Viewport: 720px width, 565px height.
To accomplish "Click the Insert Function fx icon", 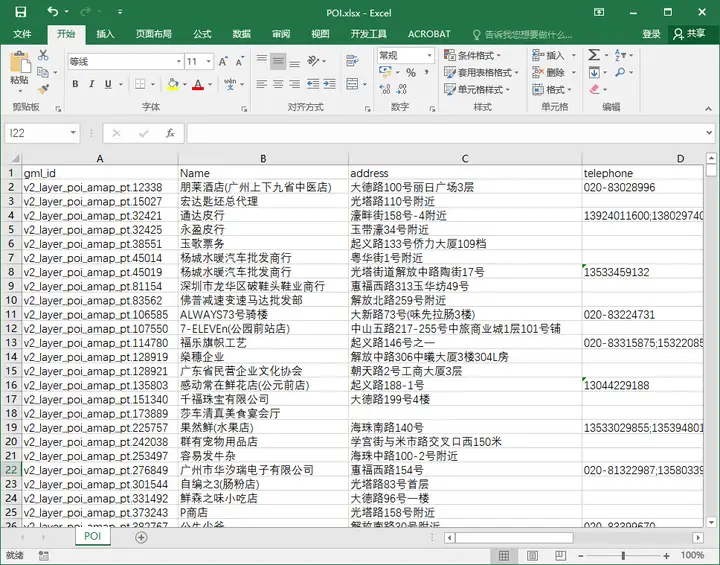I will [170, 133].
